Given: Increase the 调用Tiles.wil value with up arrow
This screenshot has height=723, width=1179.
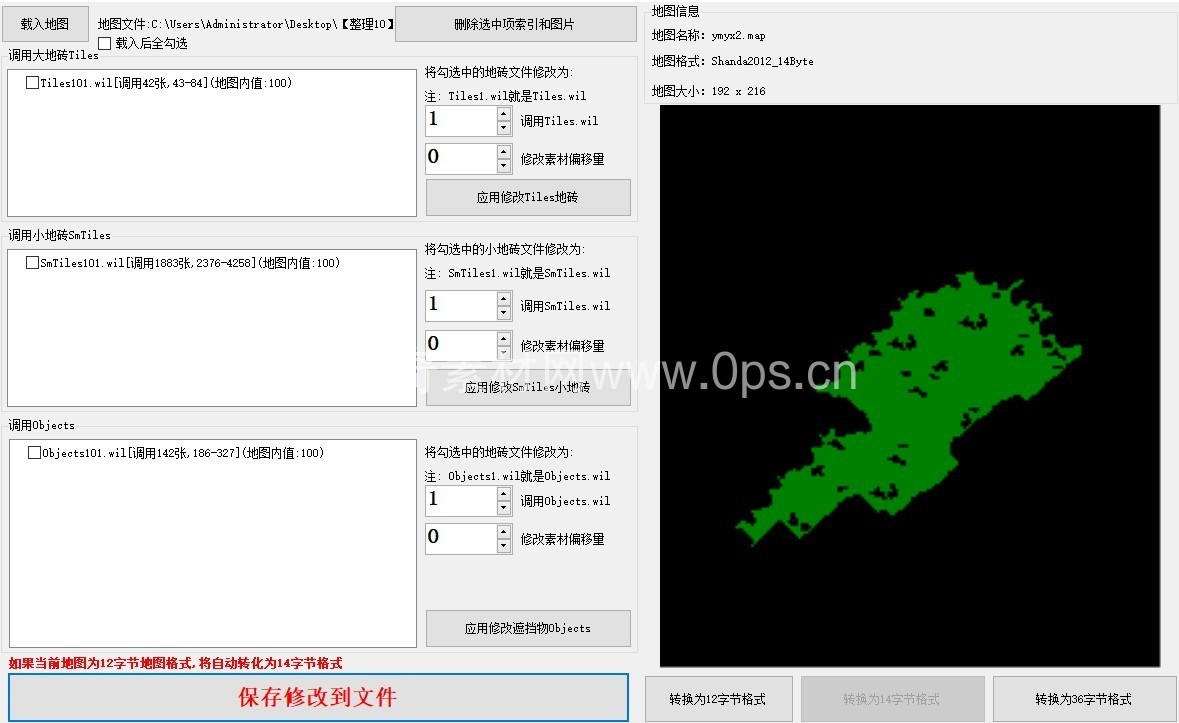Looking at the screenshot, I should pos(504,114).
